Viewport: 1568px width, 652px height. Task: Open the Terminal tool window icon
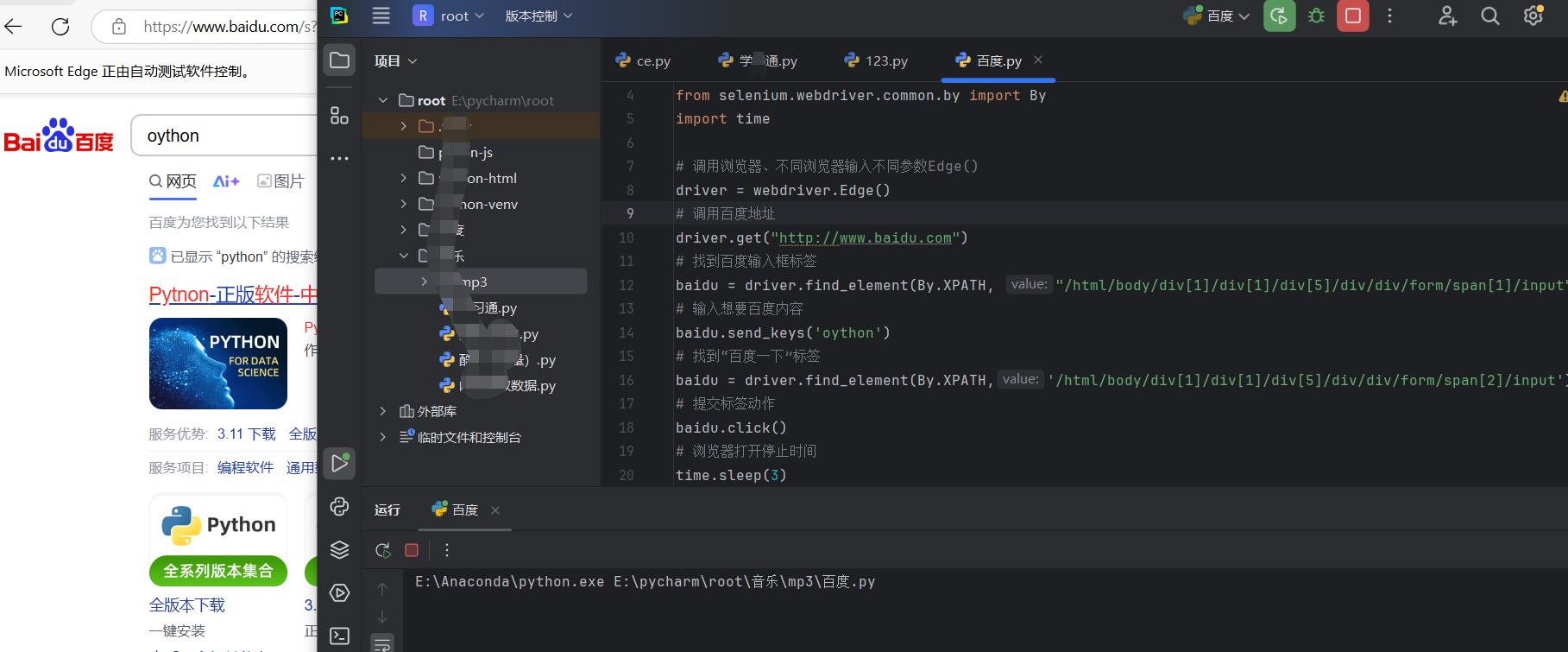(339, 636)
